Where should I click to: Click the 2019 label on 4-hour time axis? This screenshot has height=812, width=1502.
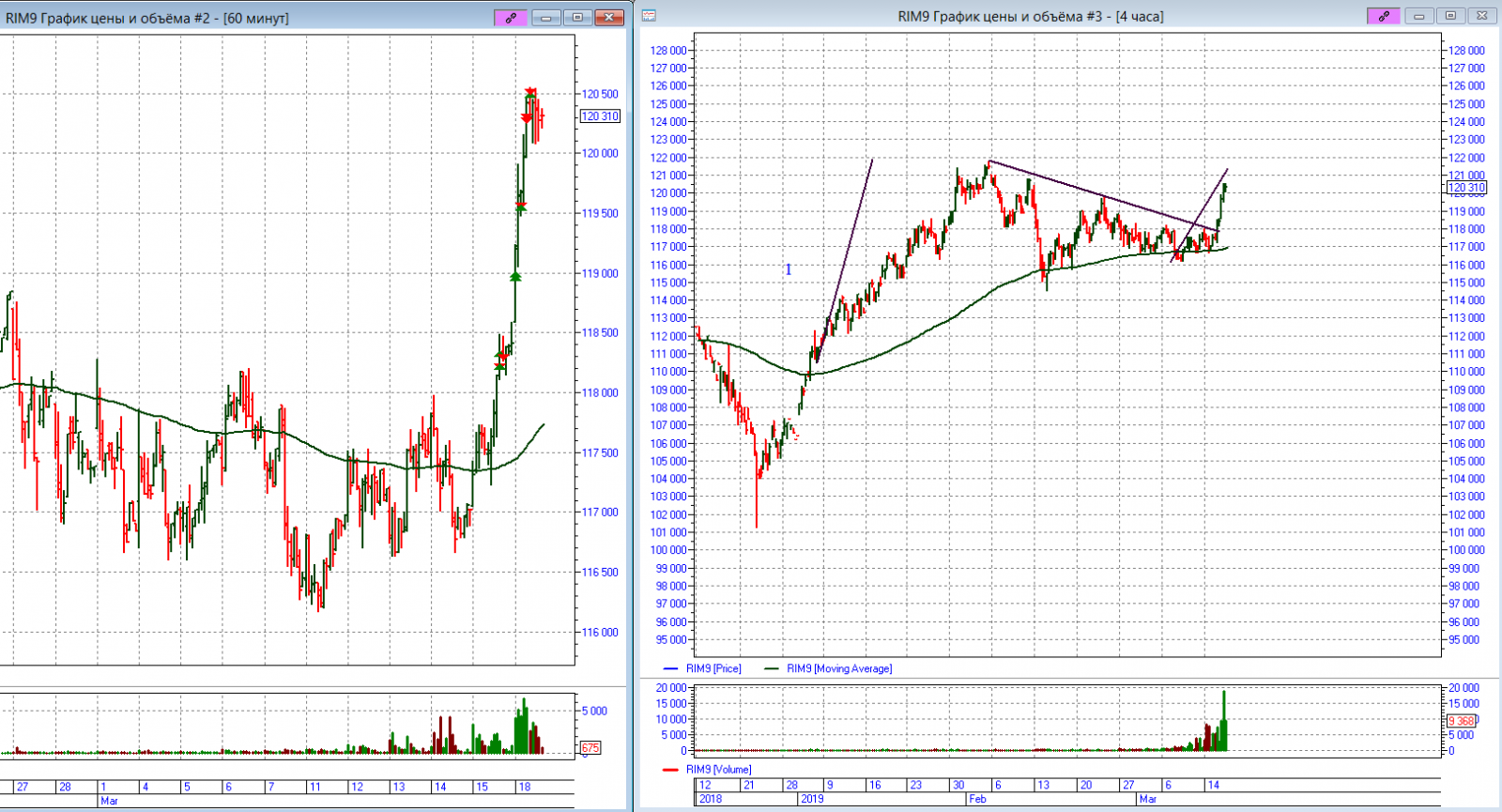[811, 799]
